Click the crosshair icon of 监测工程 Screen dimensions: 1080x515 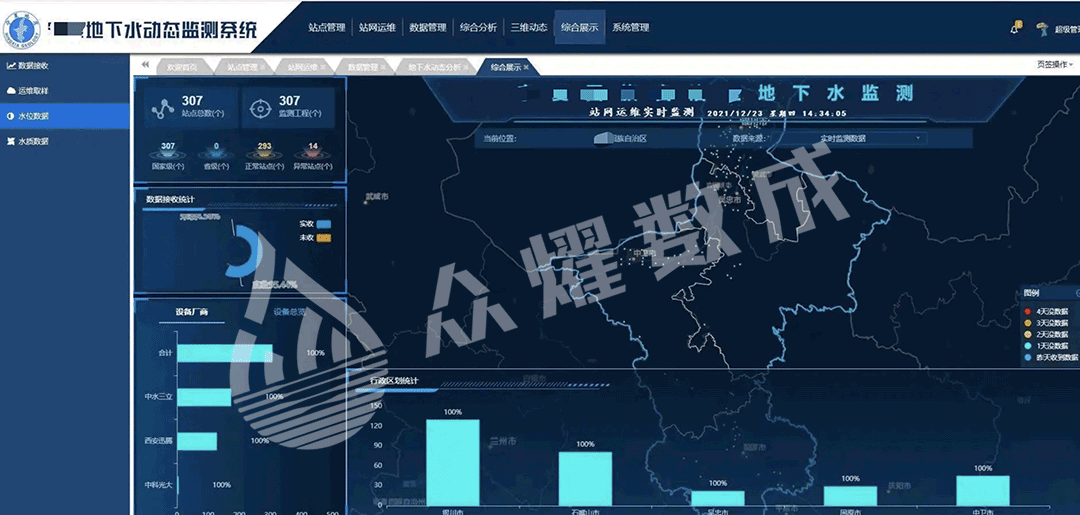(260, 109)
